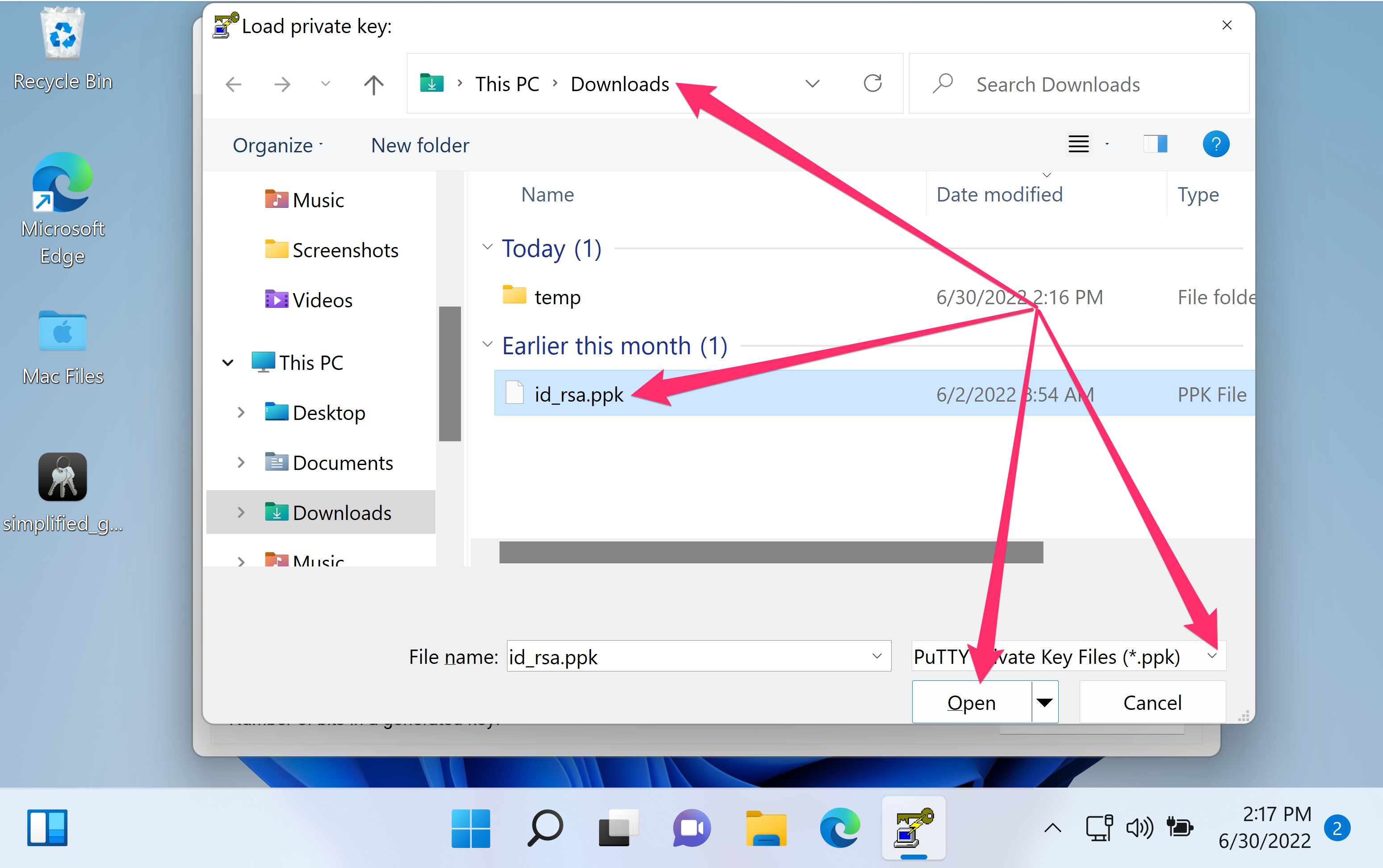Cancel the Load private key dialog
Screen dimensions: 1383x868
(1152, 702)
